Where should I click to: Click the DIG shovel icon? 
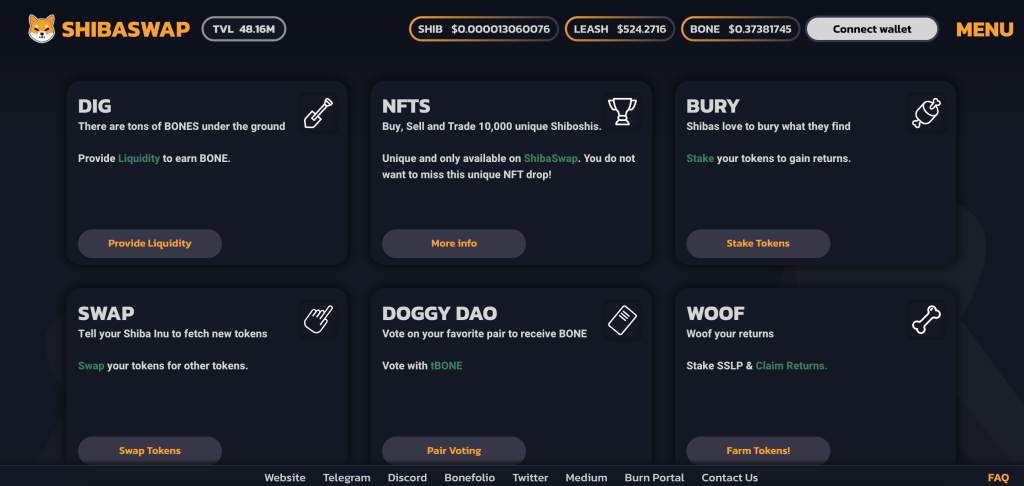pyautogui.click(x=318, y=113)
